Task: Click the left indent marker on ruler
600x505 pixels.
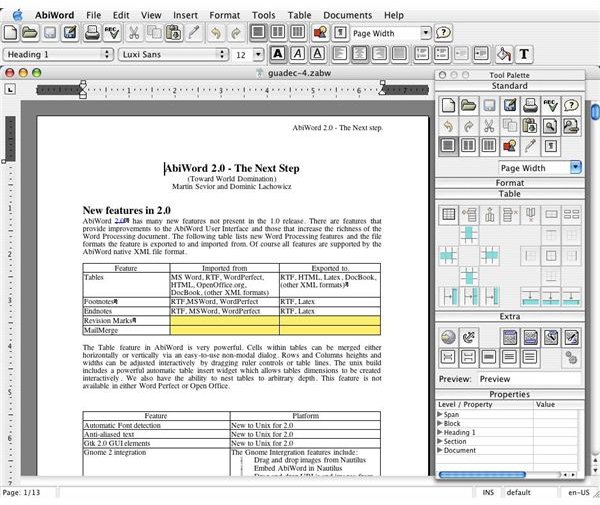Action: tap(83, 89)
